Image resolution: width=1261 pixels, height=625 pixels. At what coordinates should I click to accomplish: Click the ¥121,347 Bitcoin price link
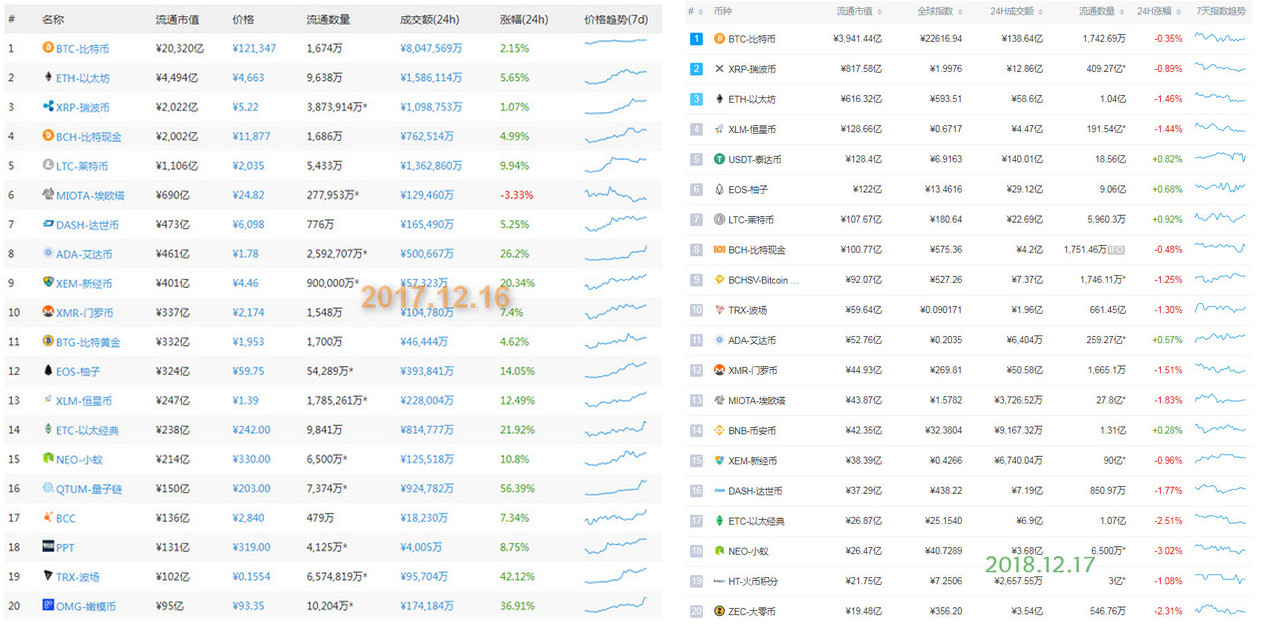click(x=254, y=48)
